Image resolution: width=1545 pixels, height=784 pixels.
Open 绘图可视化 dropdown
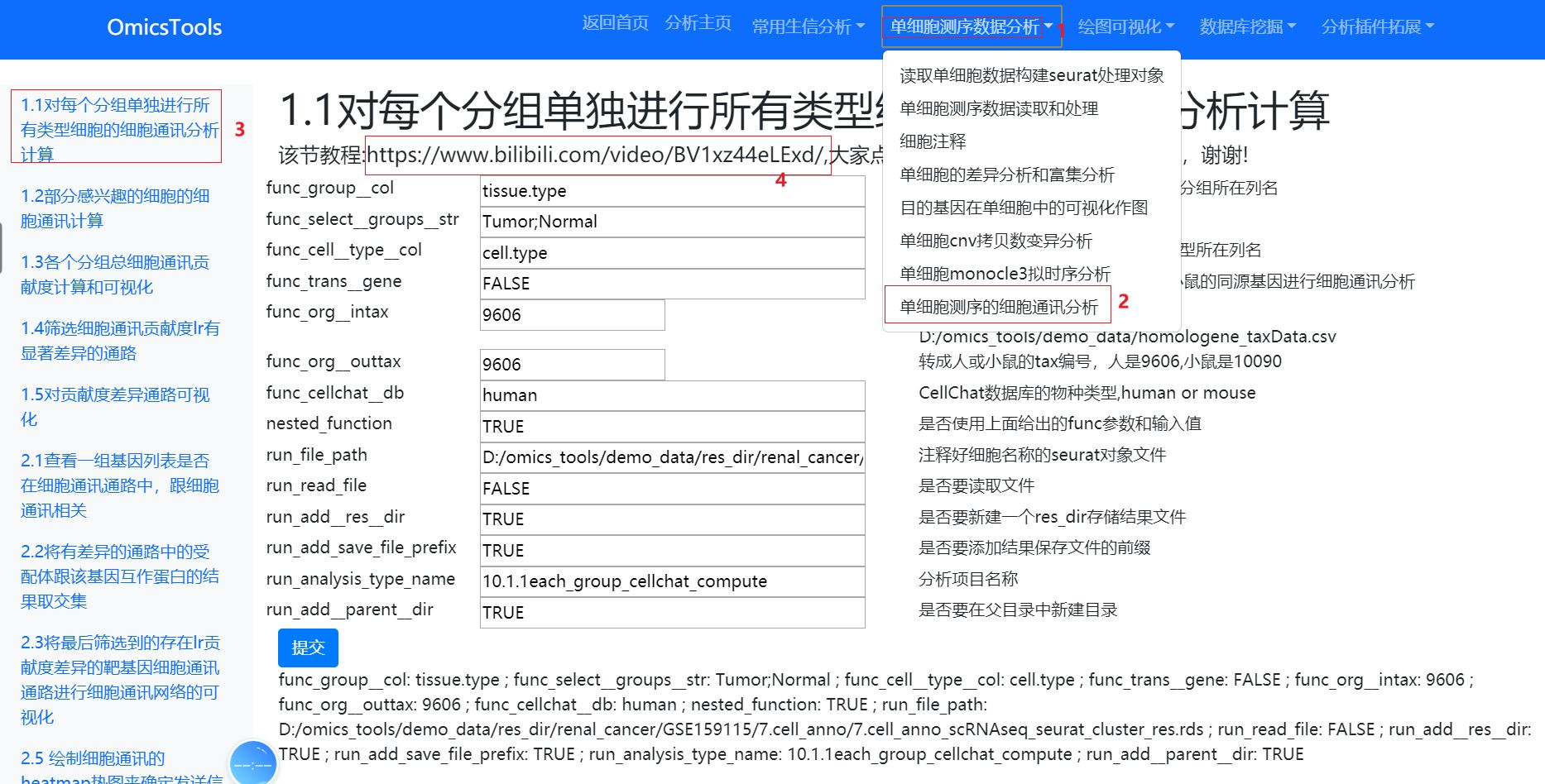pyautogui.click(x=1125, y=27)
